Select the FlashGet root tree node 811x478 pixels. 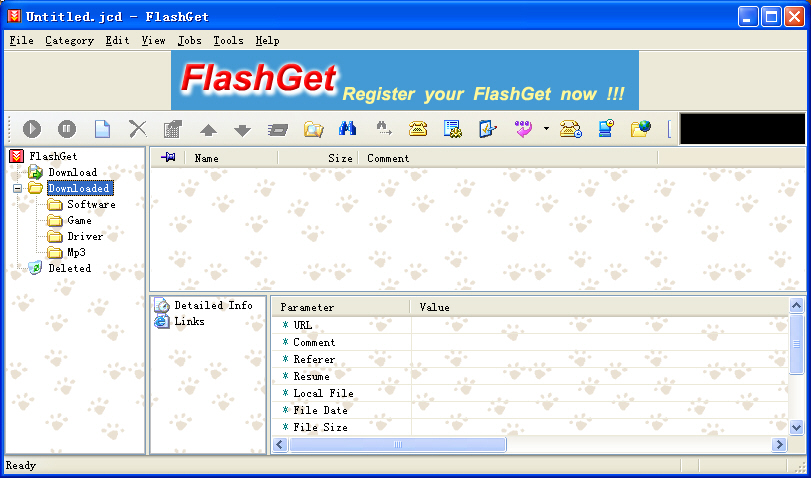click(53, 156)
